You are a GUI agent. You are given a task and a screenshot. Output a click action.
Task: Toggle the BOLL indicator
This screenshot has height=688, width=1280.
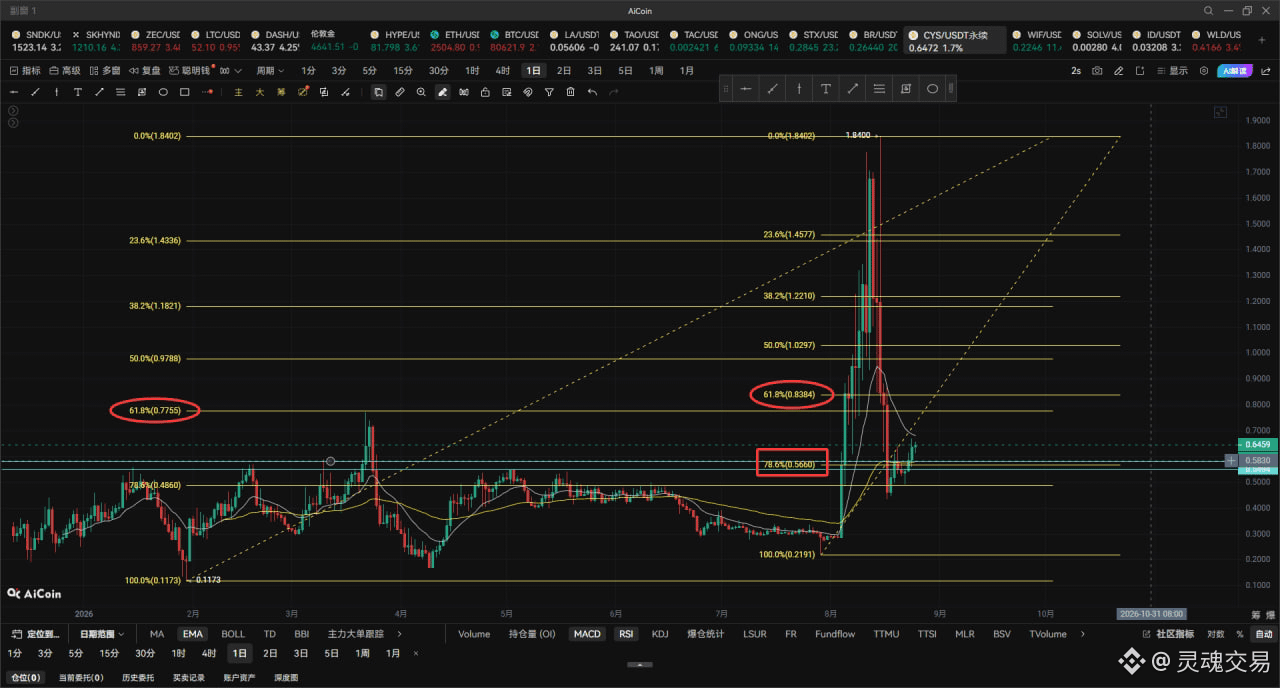233,634
